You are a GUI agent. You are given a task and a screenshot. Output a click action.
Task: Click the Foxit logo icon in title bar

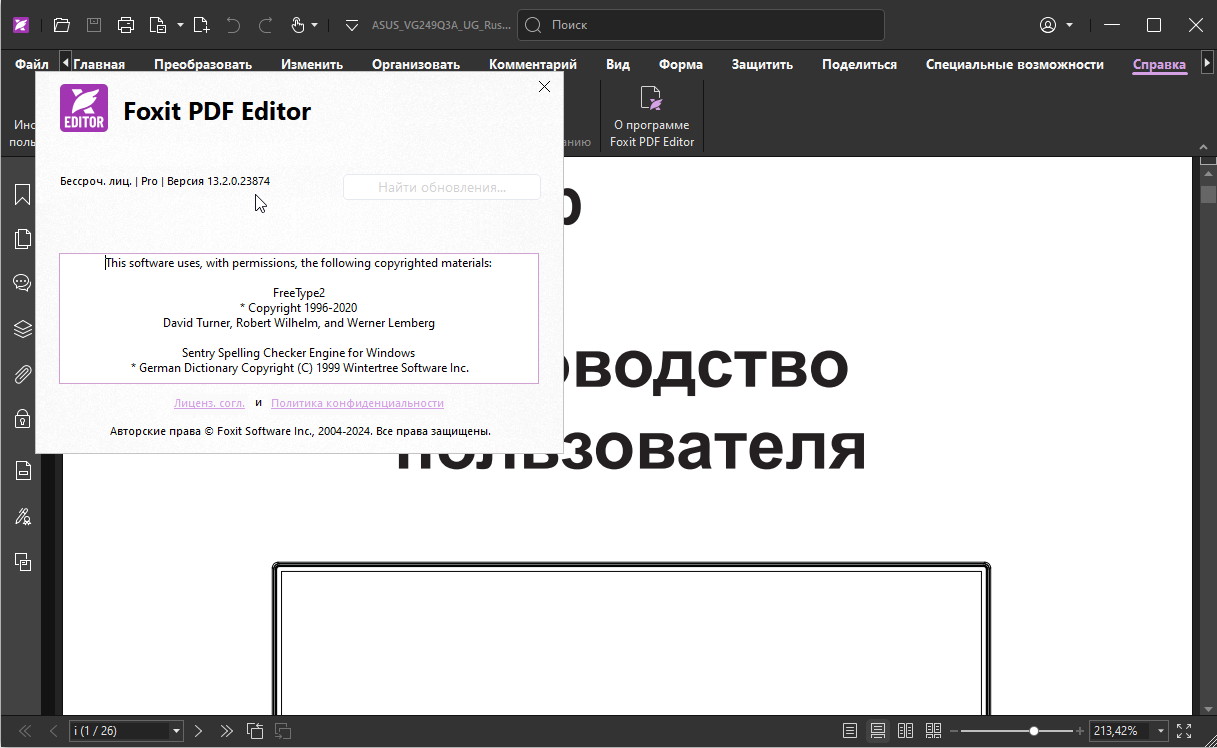pyautogui.click(x=21, y=25)
